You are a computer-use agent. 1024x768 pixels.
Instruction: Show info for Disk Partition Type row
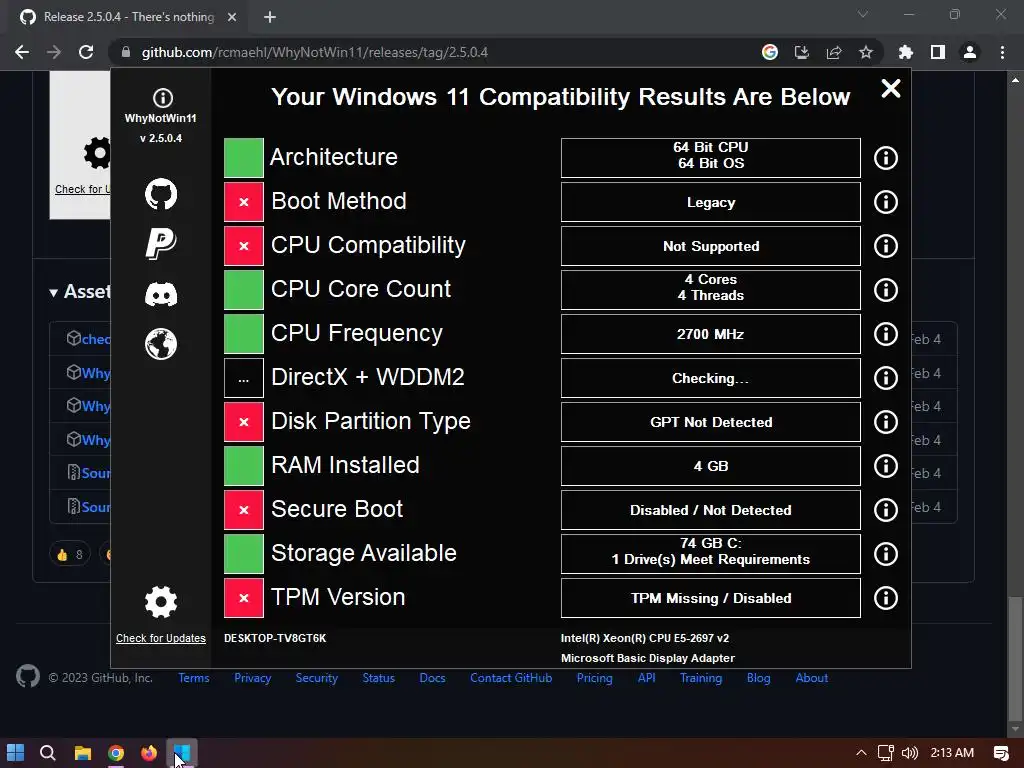tap(886, 422)
